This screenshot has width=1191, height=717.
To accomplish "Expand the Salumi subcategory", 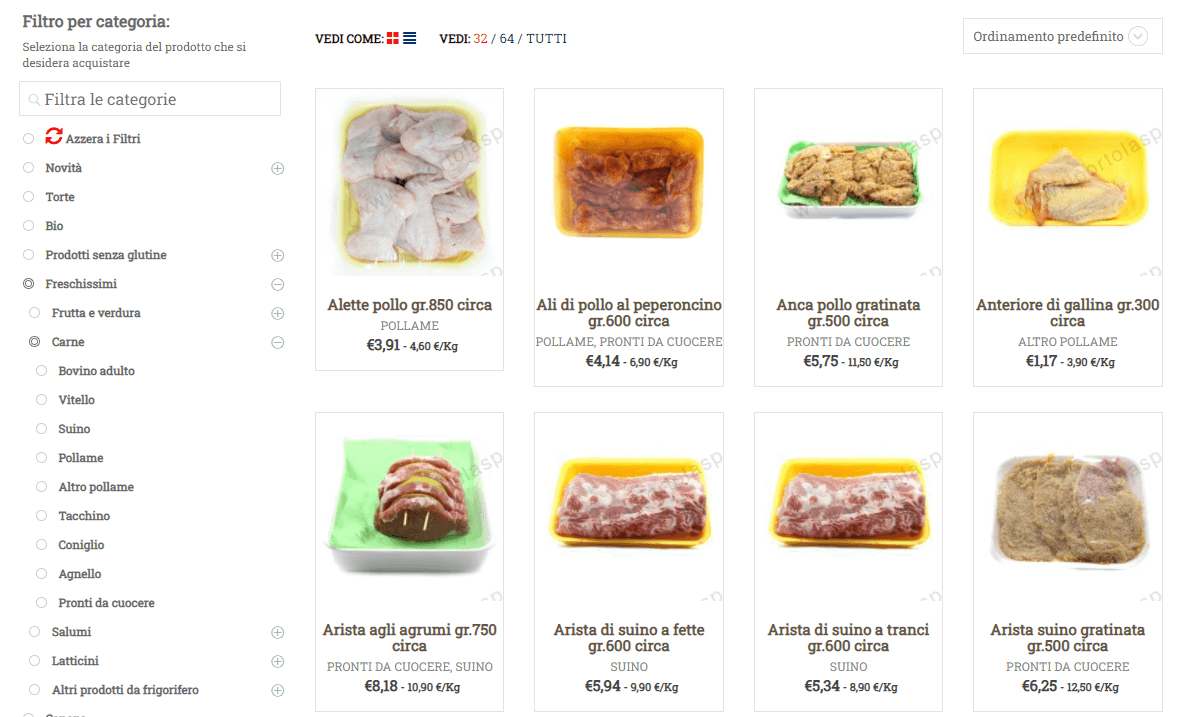I will pyautogui.click(x=278, y=632).
